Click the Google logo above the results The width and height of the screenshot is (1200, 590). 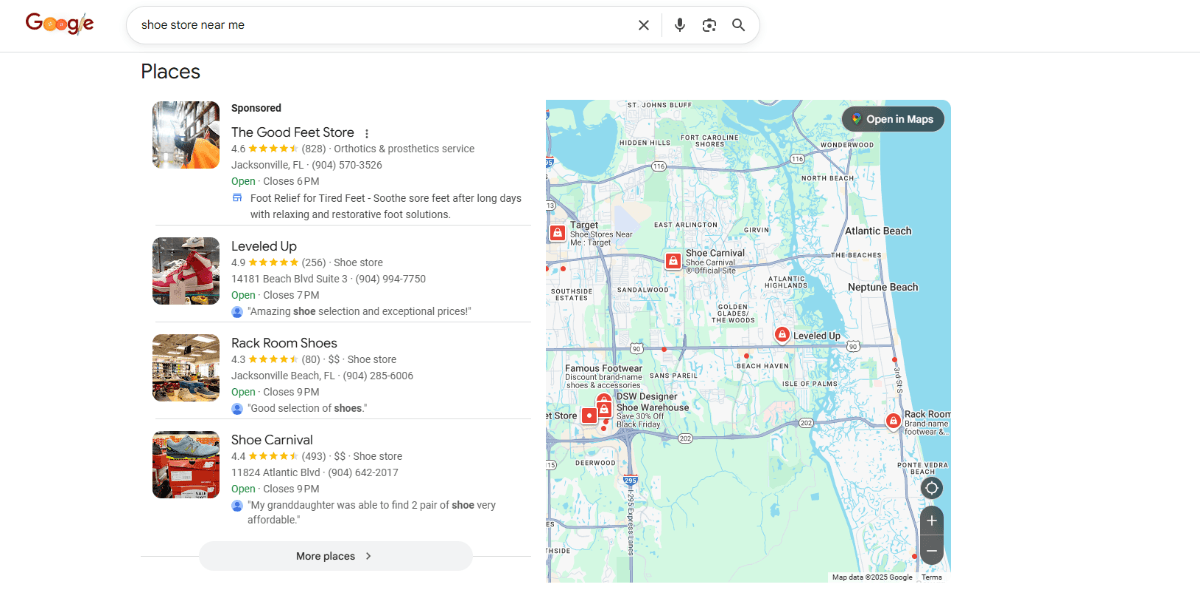tap(59, 24)
